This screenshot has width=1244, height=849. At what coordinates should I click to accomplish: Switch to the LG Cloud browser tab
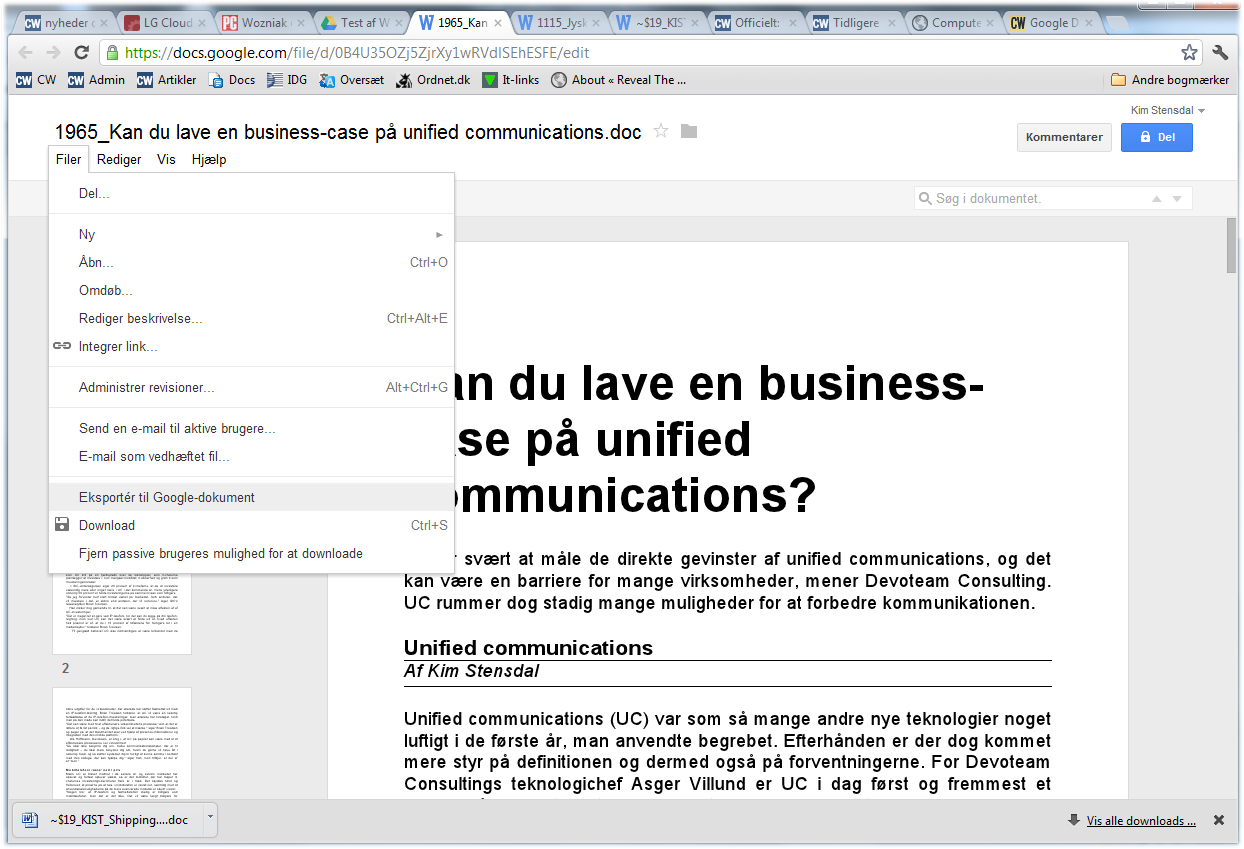point(158,23)
